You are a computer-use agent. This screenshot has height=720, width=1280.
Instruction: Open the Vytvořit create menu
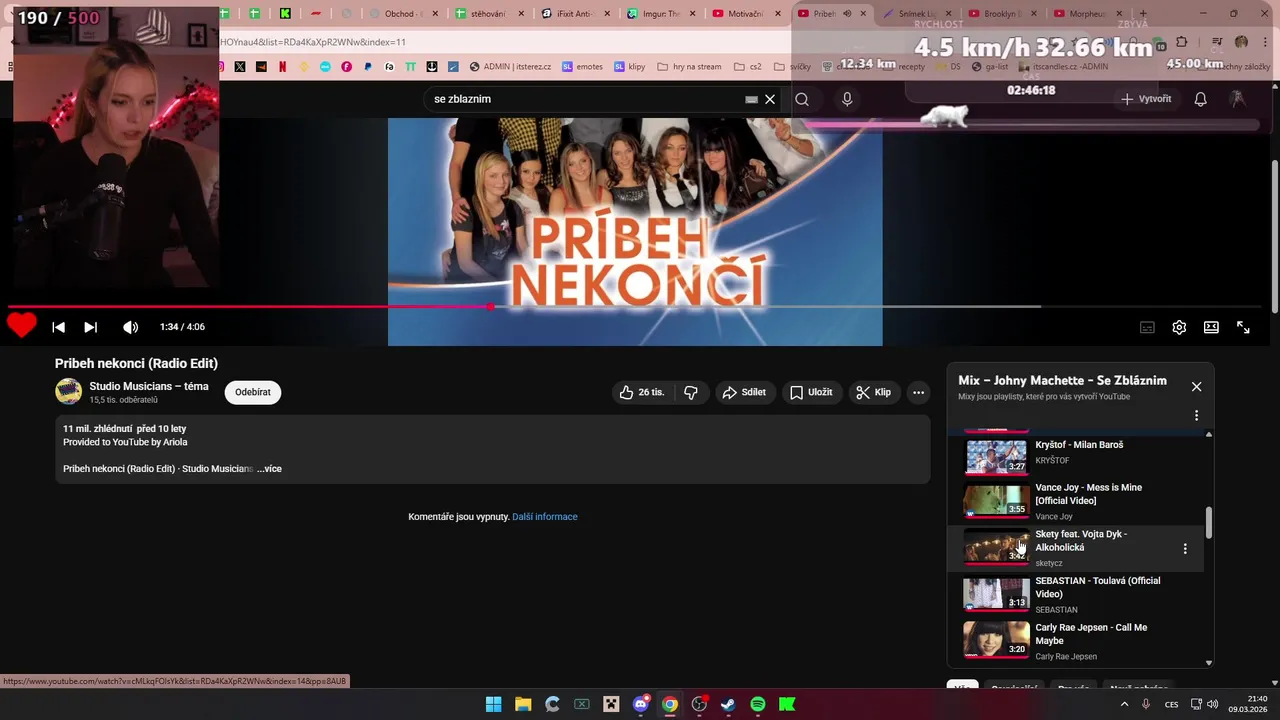click(x=1146, y=99)
